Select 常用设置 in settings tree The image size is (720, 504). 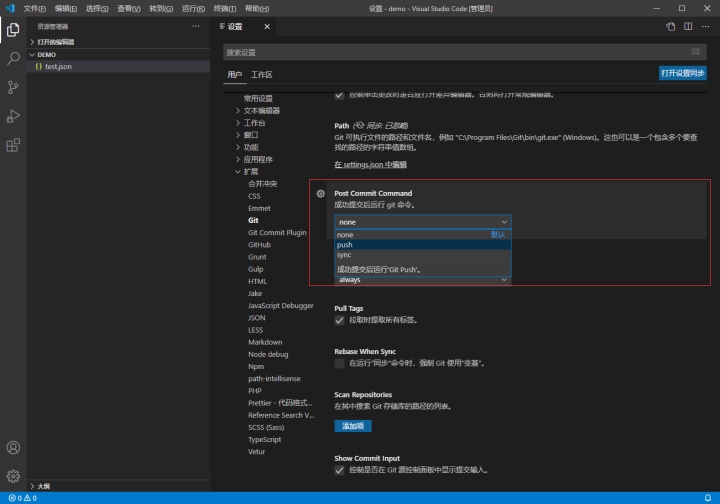pyautogui.click(x=258, y=98)
